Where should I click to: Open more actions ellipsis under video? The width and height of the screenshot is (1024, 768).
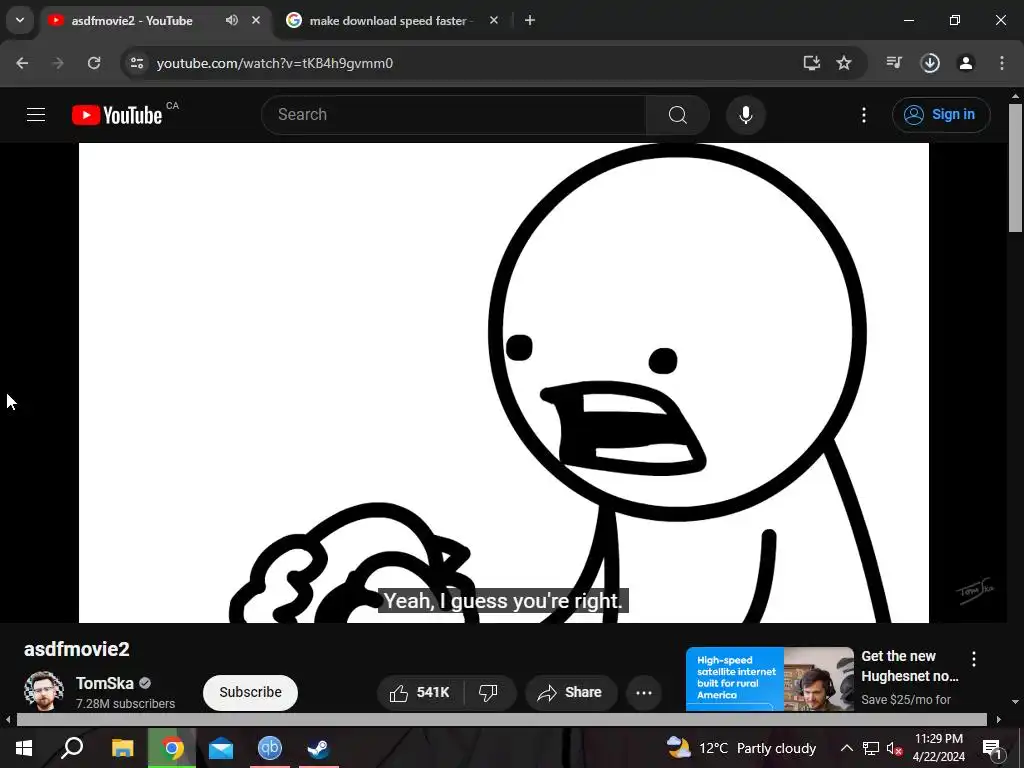[x=644, y=692]
